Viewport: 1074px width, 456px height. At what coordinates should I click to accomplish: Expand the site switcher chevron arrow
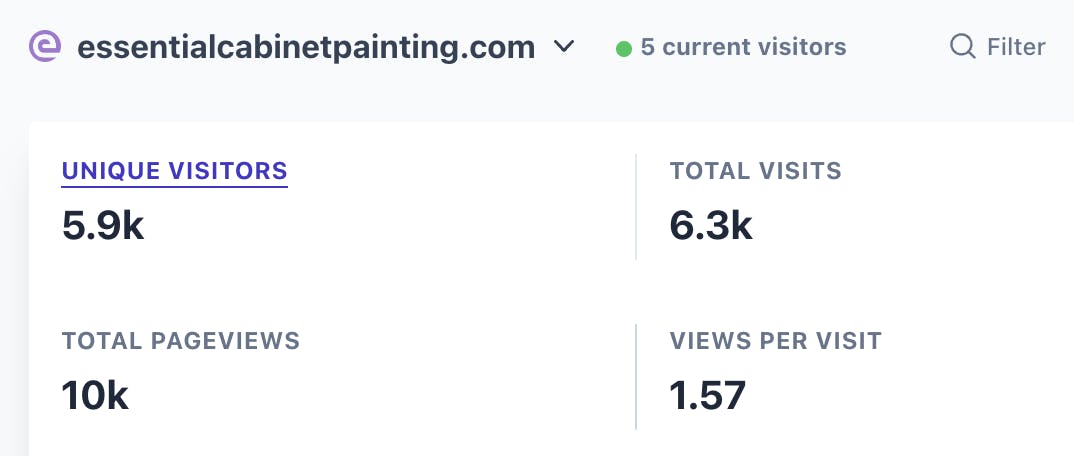(564, 46)
